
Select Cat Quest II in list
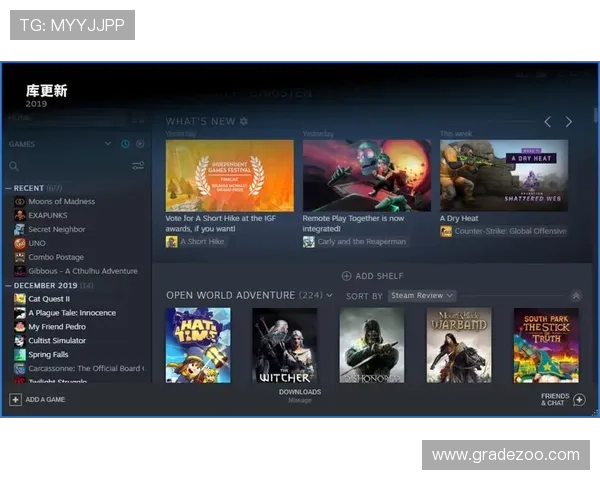[49, 299]
